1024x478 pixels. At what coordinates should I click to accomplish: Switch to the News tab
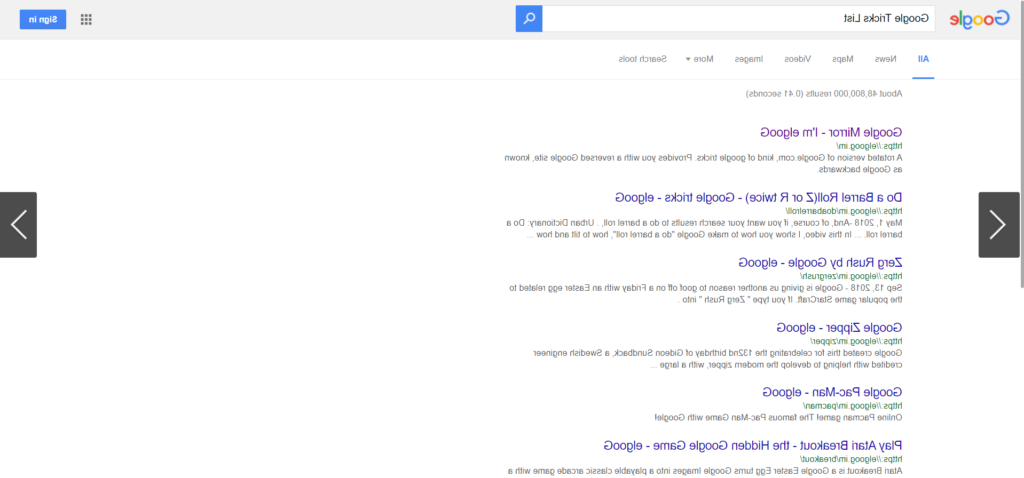pyautogui.click(x=886, y=59)
